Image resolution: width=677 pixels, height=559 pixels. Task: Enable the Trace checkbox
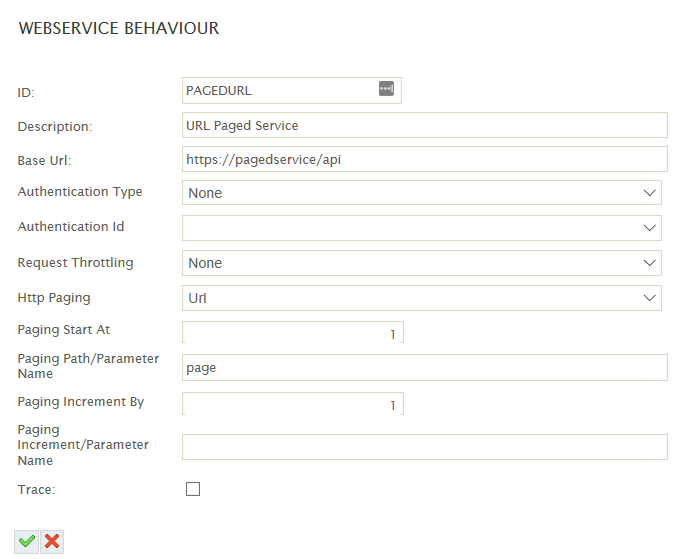tap(193, 489)
